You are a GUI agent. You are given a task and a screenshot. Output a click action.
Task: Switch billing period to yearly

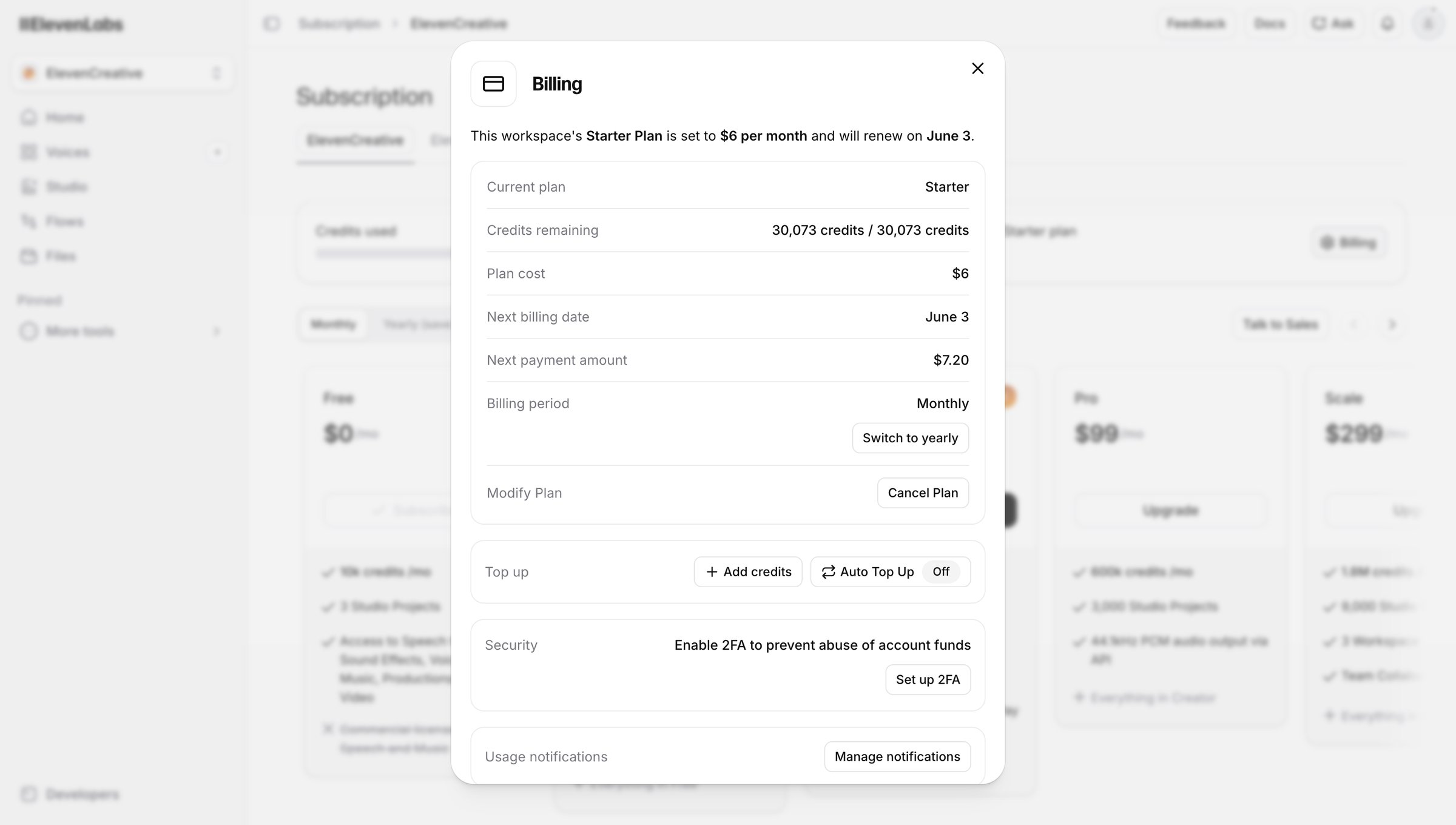point(910,438)
